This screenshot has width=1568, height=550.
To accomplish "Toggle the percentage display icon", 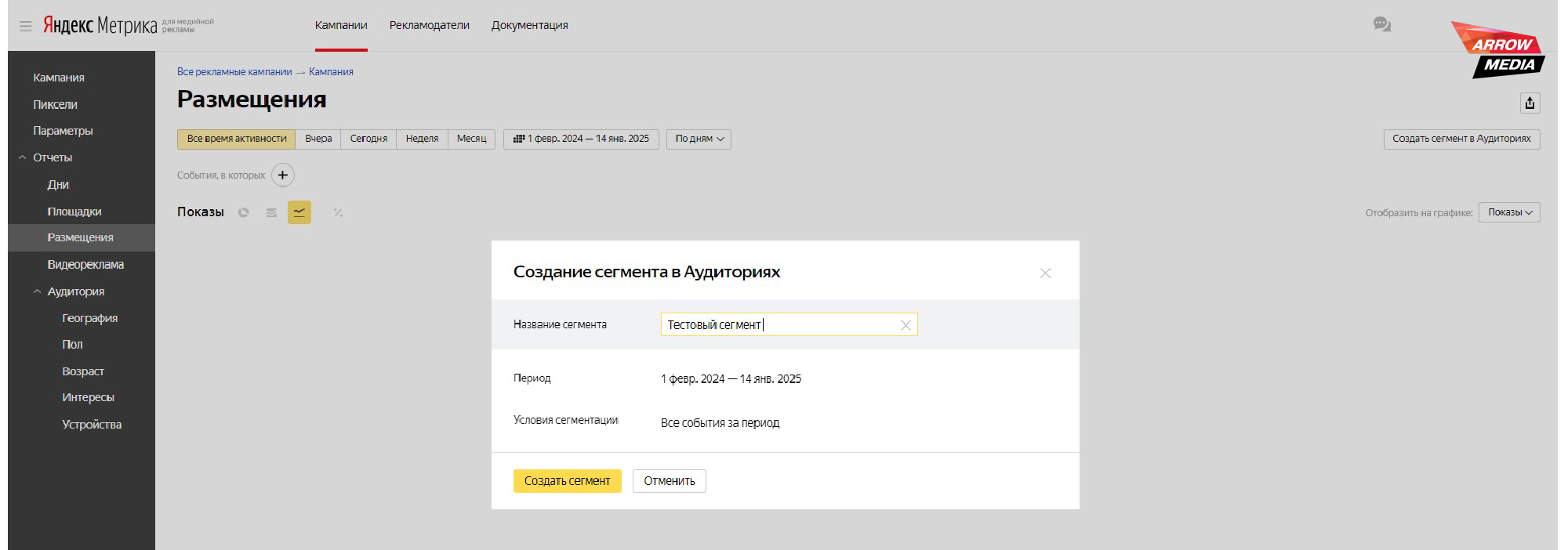I will pyautogui.click(x=338, y=212).
